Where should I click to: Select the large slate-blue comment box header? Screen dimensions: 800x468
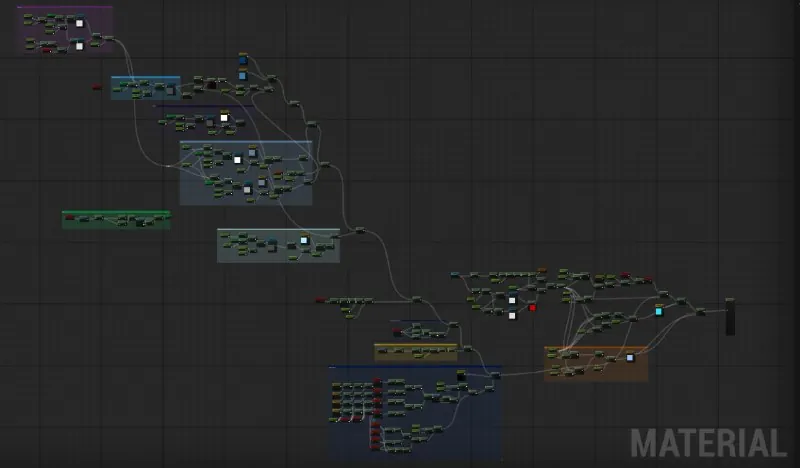tap(246, 142)
